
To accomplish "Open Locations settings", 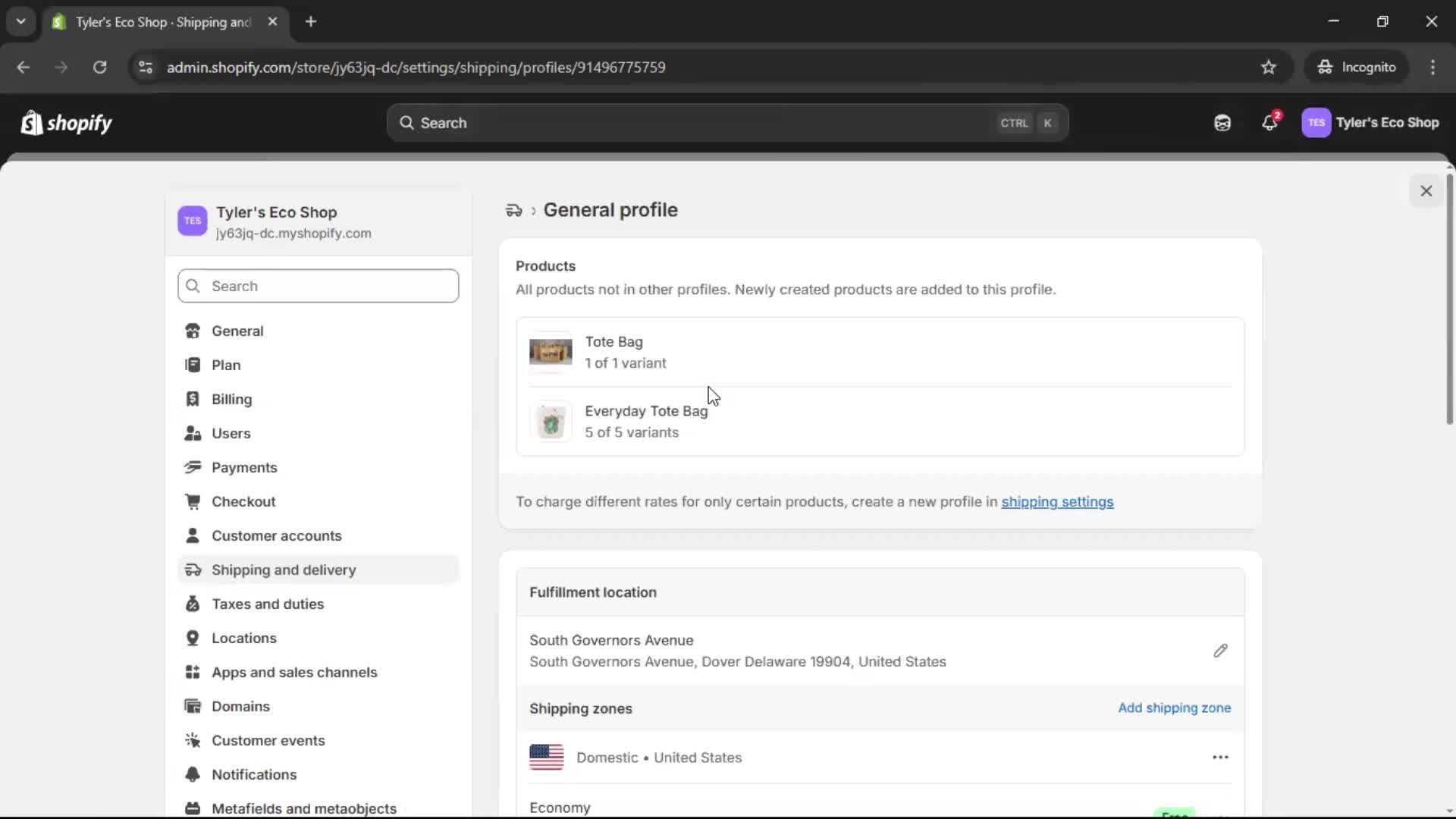I will (244, 638).
